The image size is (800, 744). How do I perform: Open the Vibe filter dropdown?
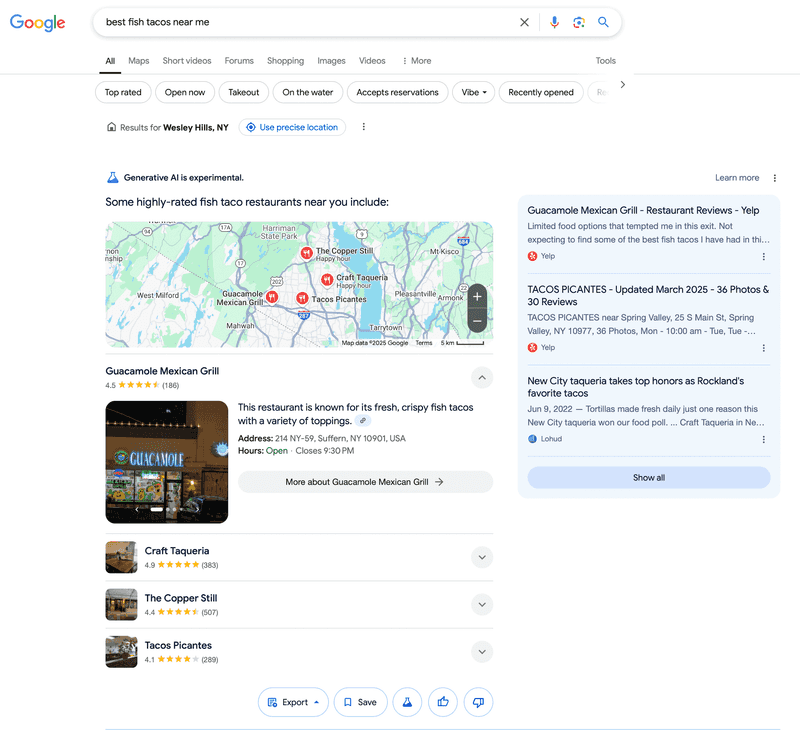tap(473, 92)
